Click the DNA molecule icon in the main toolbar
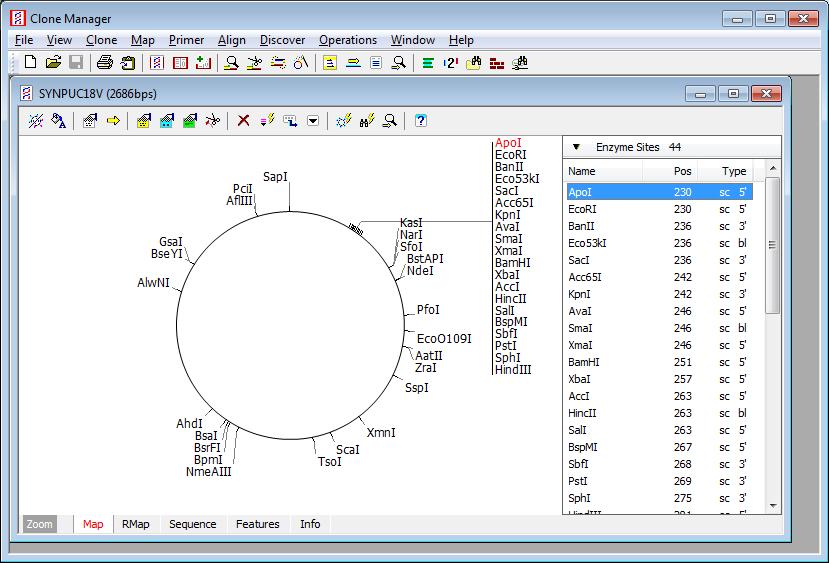Image resolution: width=829 pixels, height=563 pixels. coord(156,62)
